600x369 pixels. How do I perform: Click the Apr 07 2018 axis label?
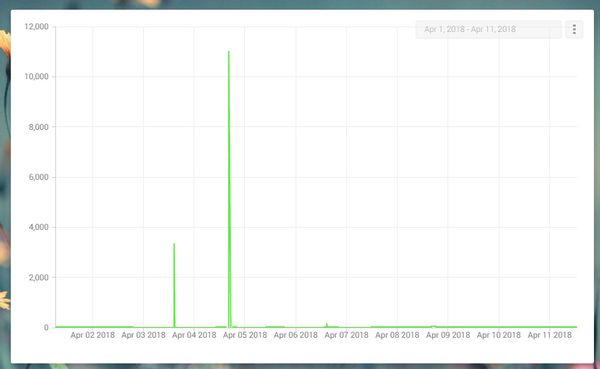pyautogui.click(x=346, y=335)
